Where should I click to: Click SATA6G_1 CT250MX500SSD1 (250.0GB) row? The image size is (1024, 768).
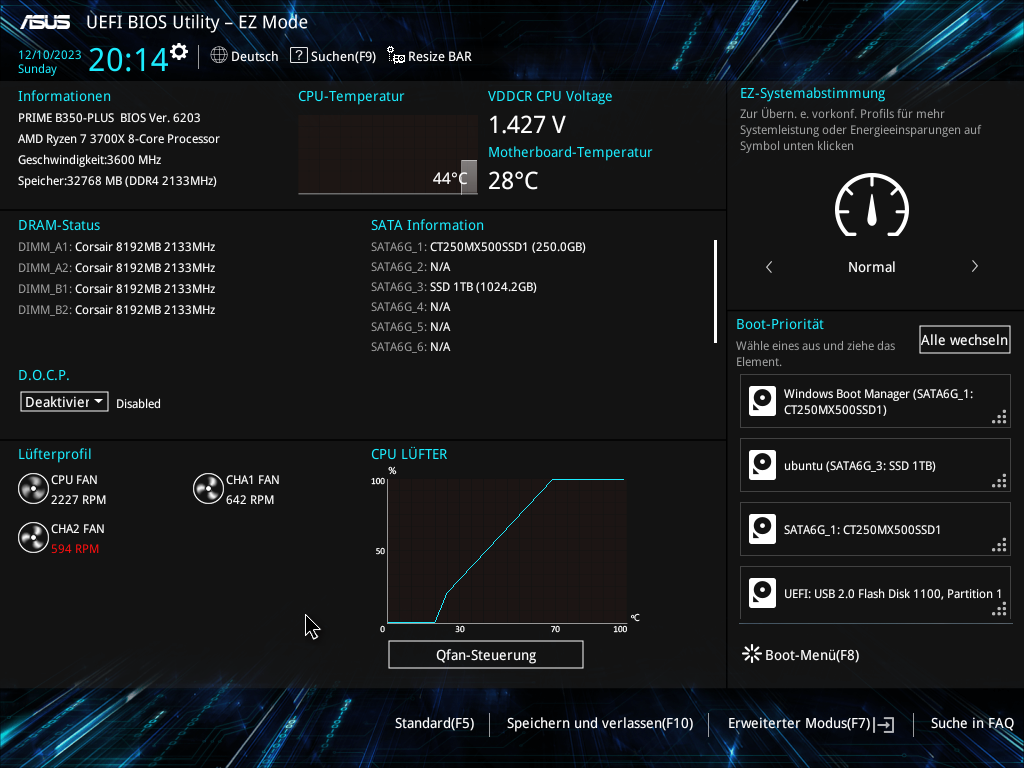[478, 247]
